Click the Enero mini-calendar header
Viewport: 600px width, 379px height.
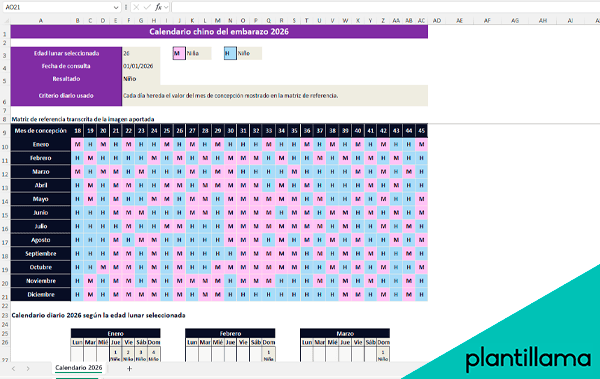[x=116, y=333]
